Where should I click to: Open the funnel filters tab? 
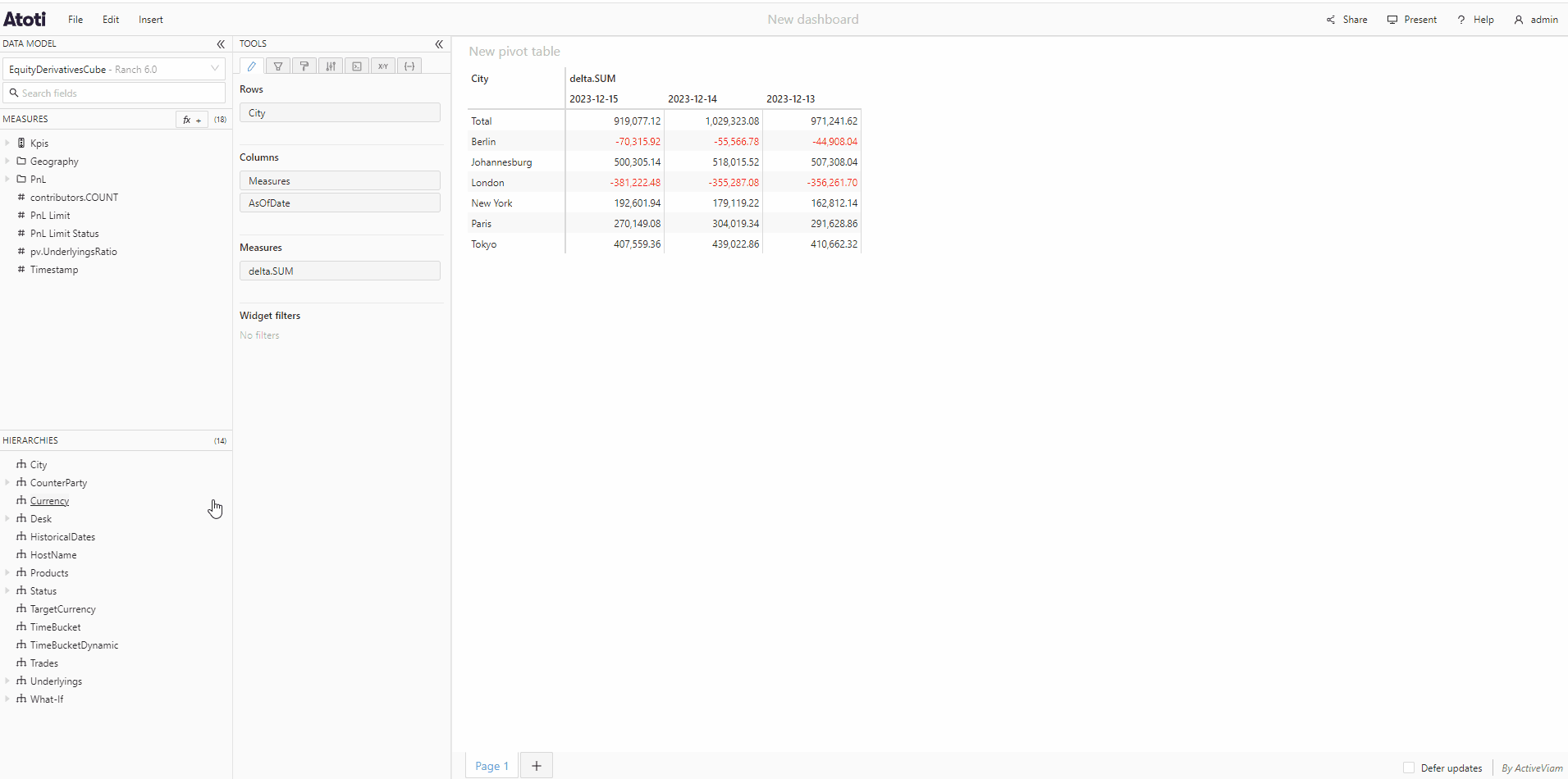click(x=278, y=66)
